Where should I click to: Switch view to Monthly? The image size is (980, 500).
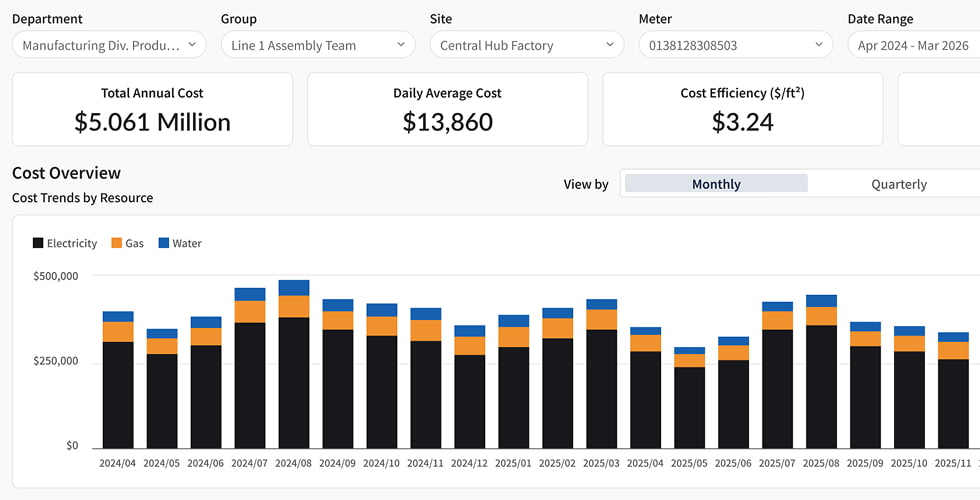[716, 184]
